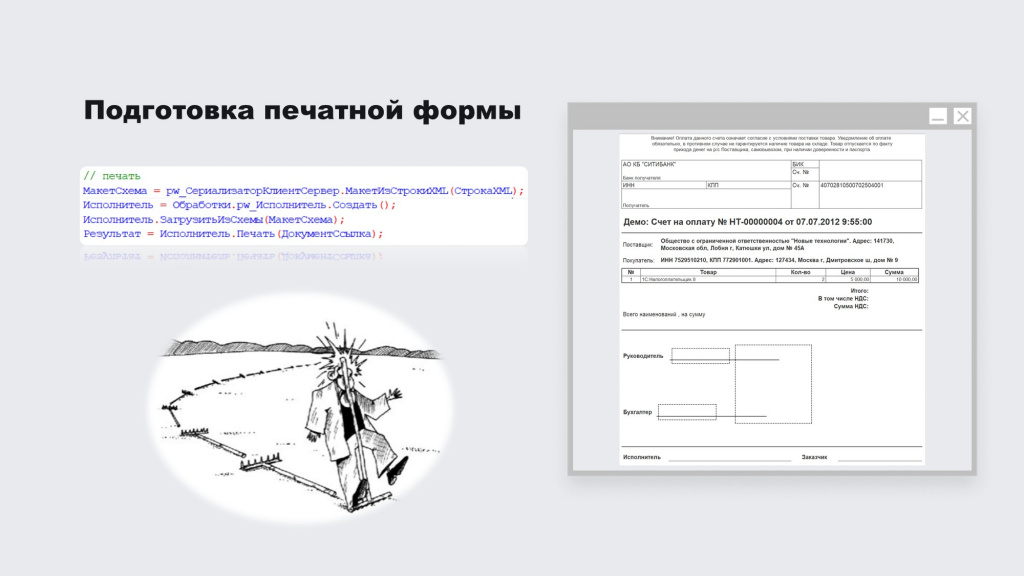Click the "Руководитель" signature label
1024x576 pixels.
coord(643,356)
